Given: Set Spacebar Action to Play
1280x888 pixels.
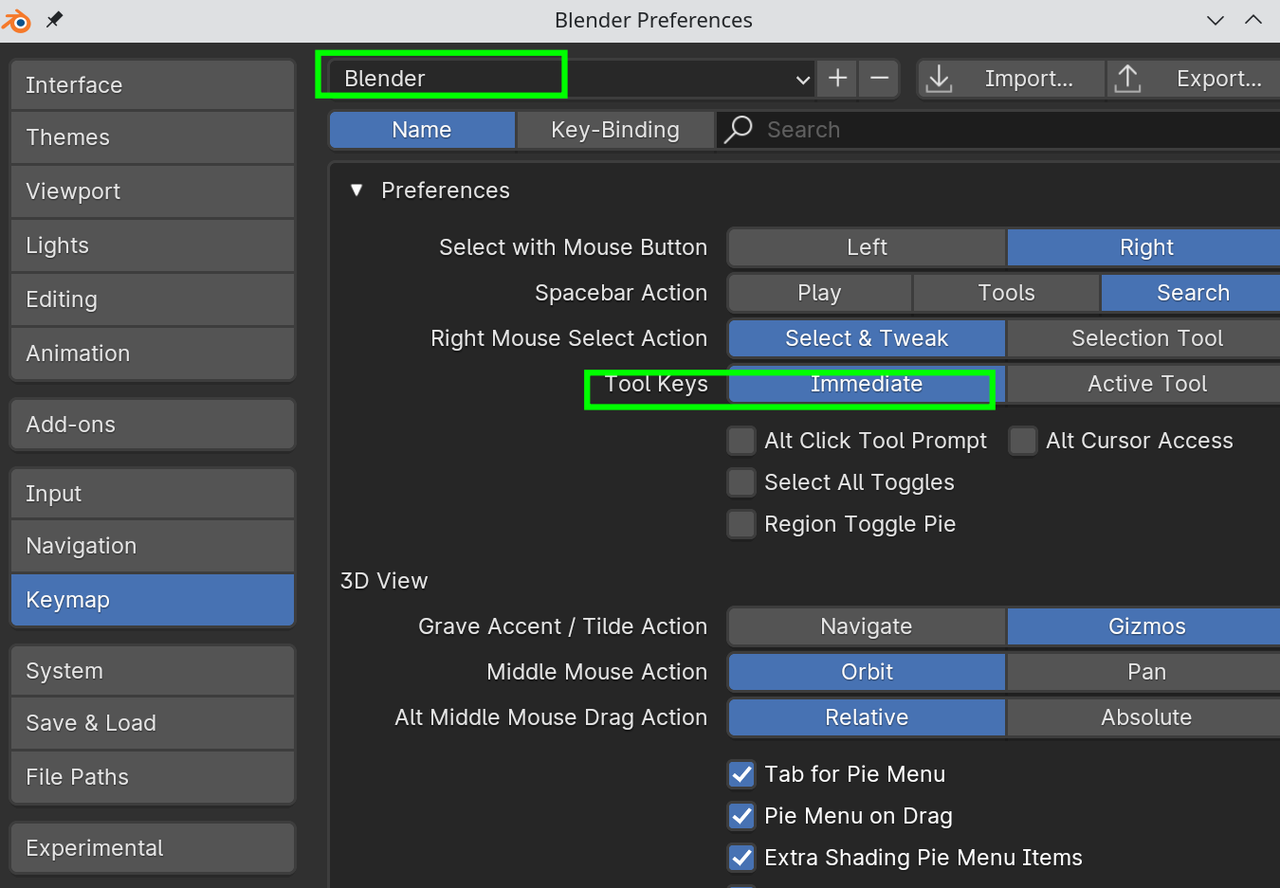Looking at the screenshot, I should (x=820, y=293).
